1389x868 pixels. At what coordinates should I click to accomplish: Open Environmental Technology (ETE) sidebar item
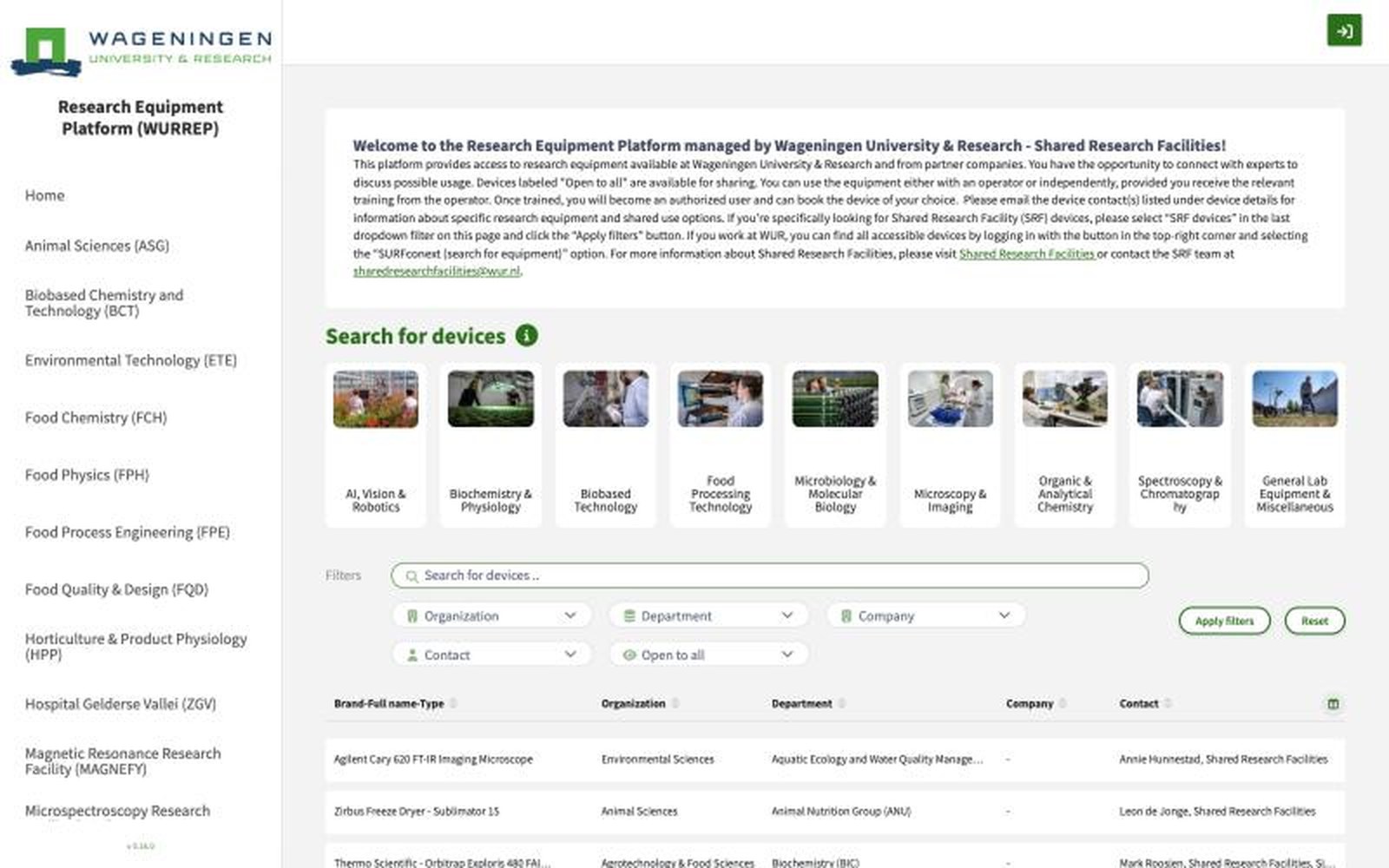coord(130,360)
